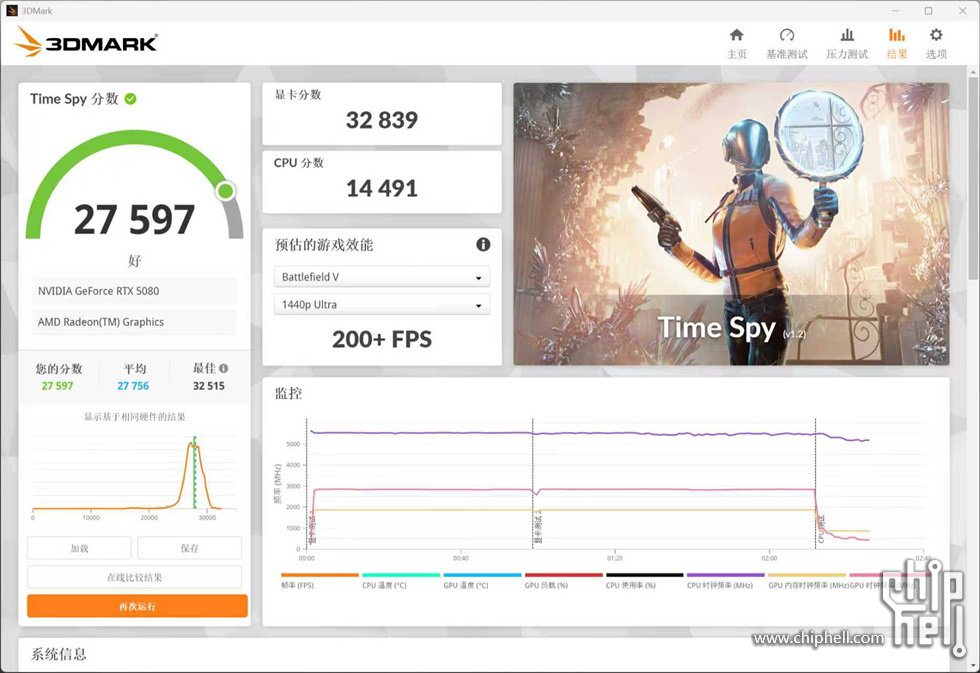The image size is (980, 673).
Task: Click the blue GPU 温度 legend swatch
Action: (482, 575)
